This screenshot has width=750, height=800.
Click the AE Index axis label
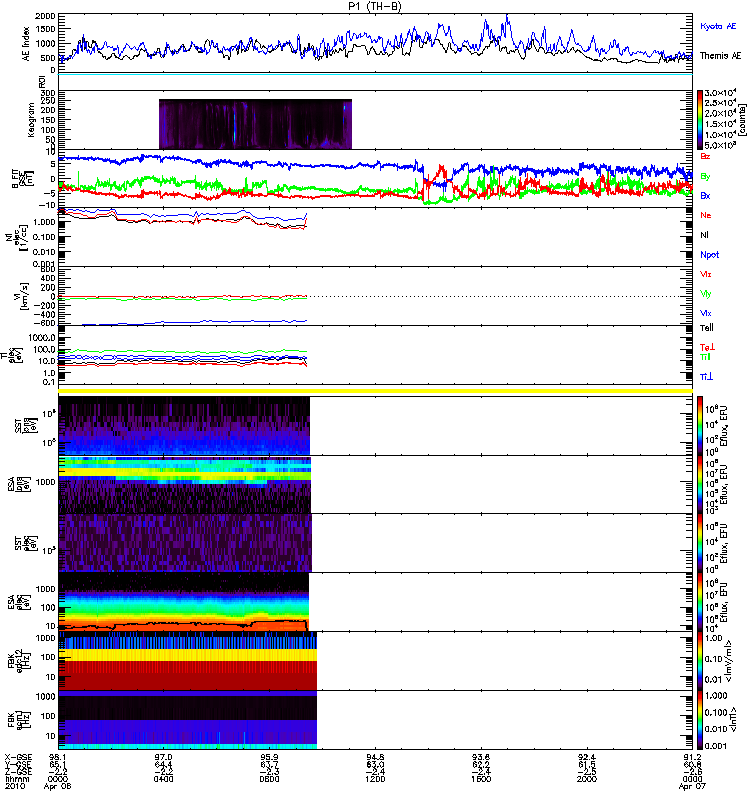26,44
